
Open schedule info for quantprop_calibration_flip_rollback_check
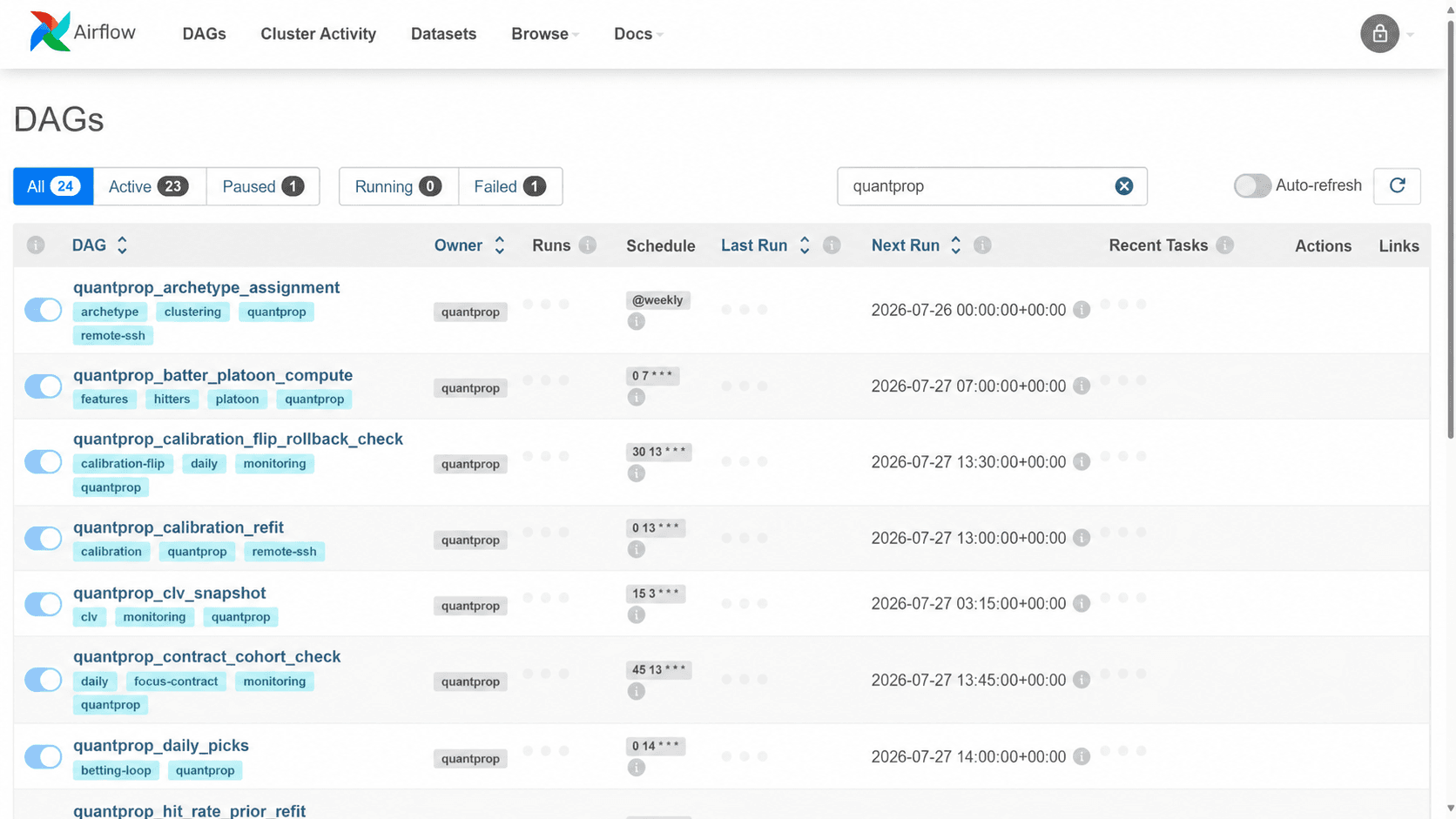point(637,473)
